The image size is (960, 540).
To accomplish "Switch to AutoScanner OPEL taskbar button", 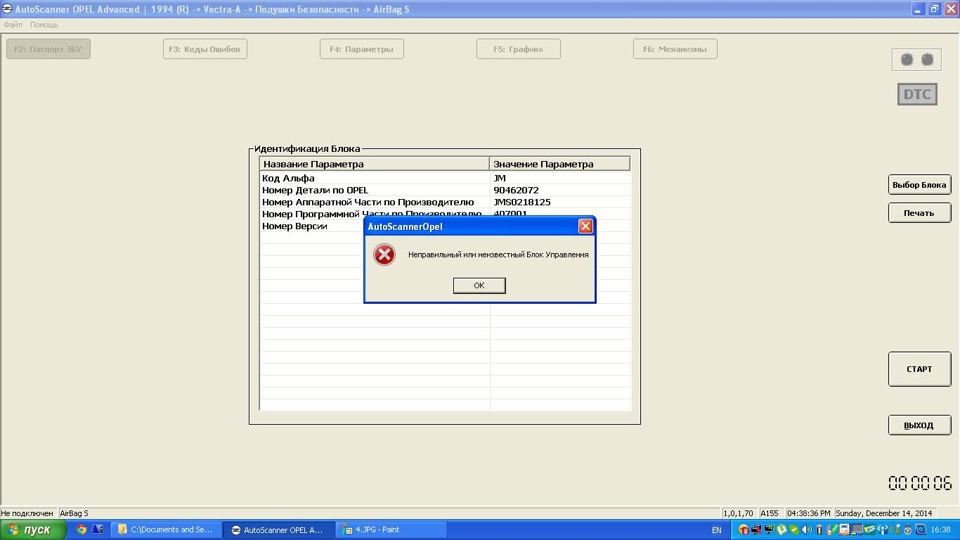I will tap(279, 530).
